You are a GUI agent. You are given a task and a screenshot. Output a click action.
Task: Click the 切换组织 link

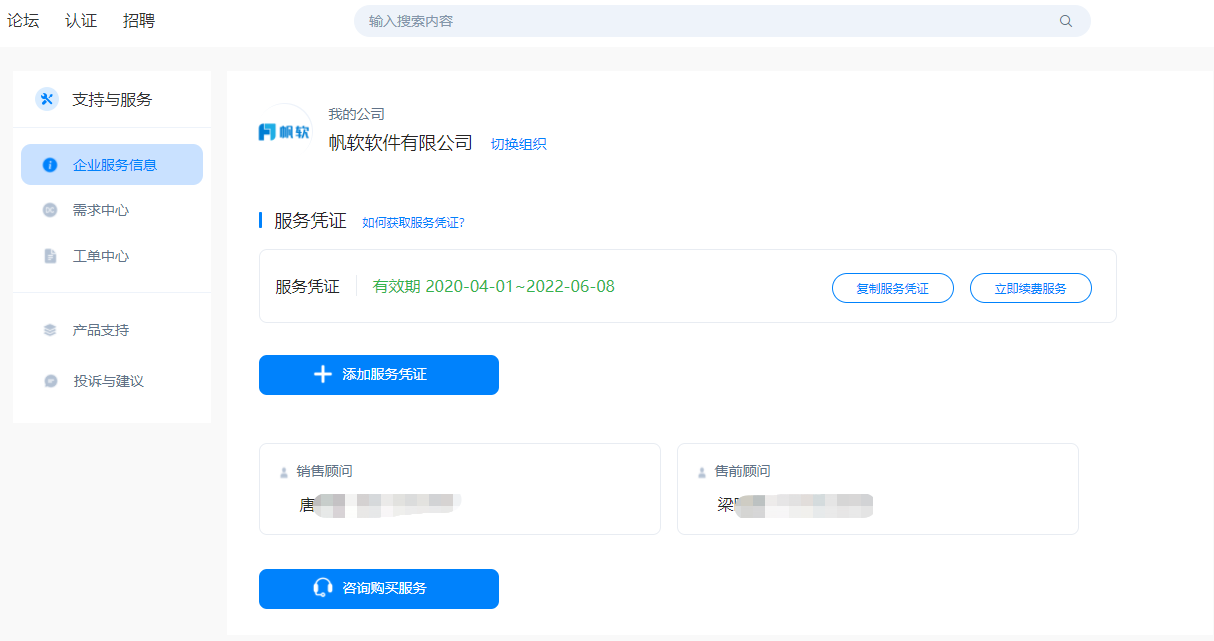click(518, 144)
